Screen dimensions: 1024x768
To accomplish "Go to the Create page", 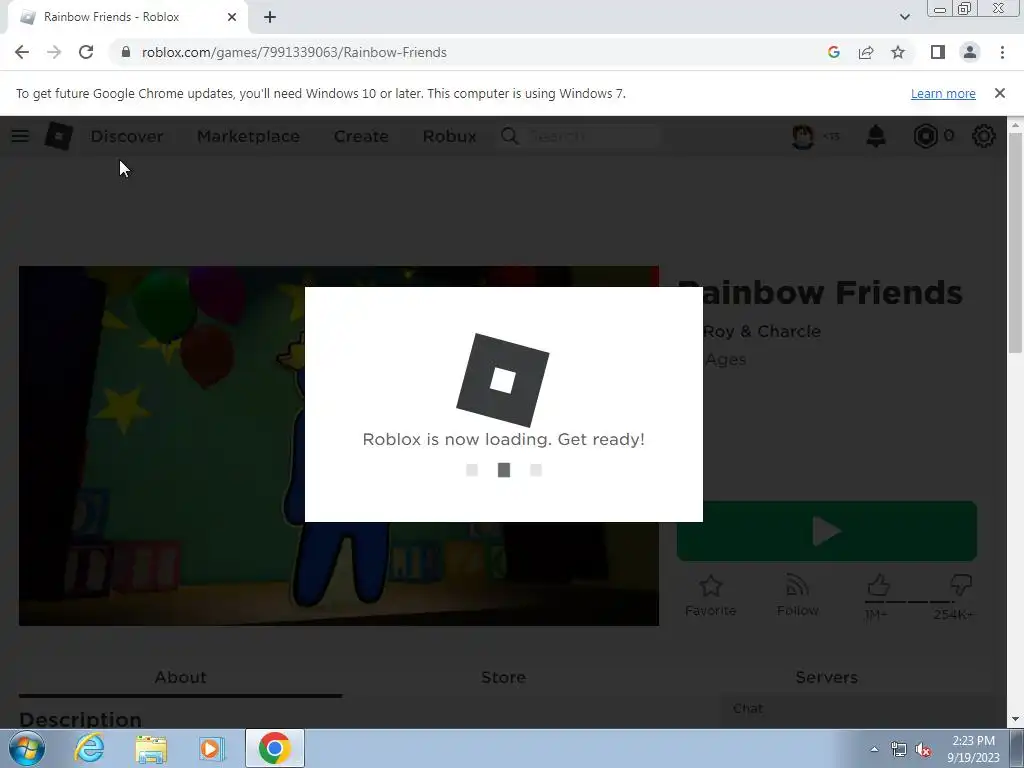I will (x=361, y=136).
